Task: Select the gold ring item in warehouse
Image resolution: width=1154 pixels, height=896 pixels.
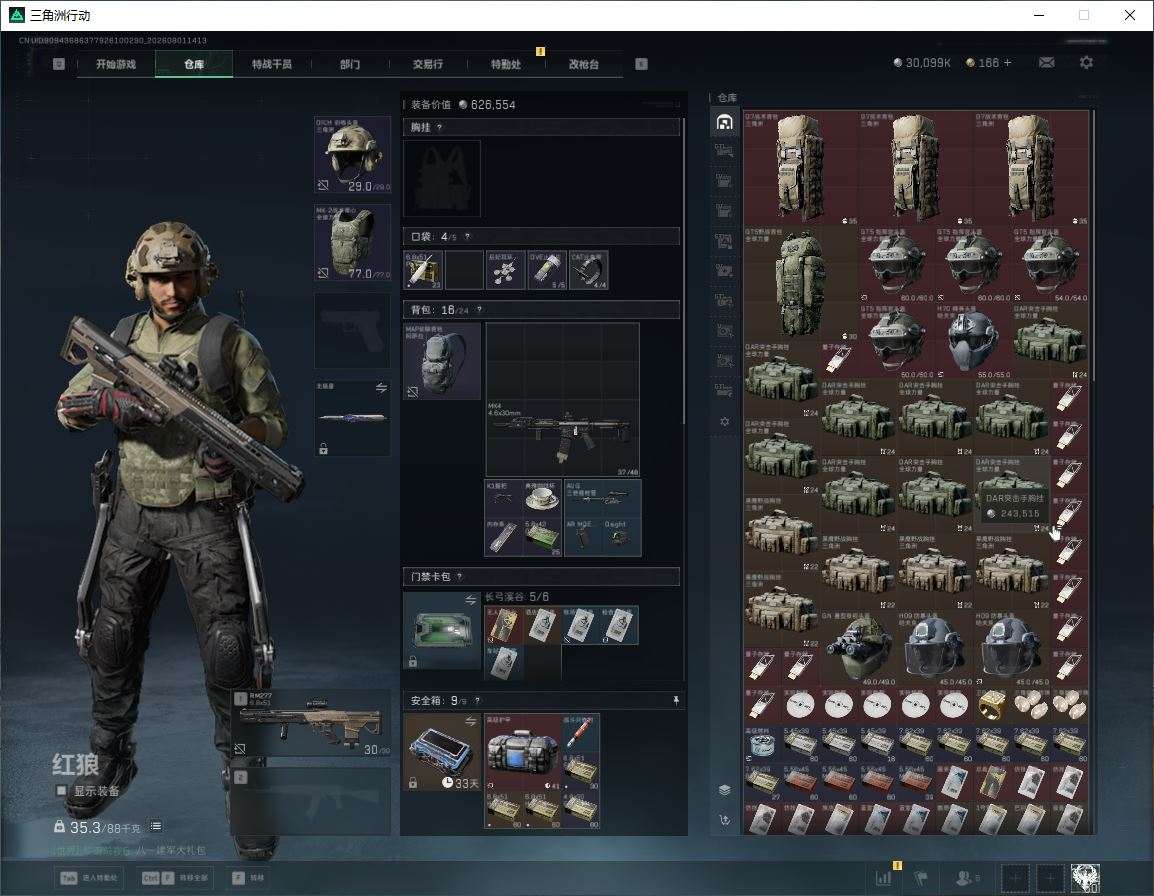Action: [x=992, y=705]
